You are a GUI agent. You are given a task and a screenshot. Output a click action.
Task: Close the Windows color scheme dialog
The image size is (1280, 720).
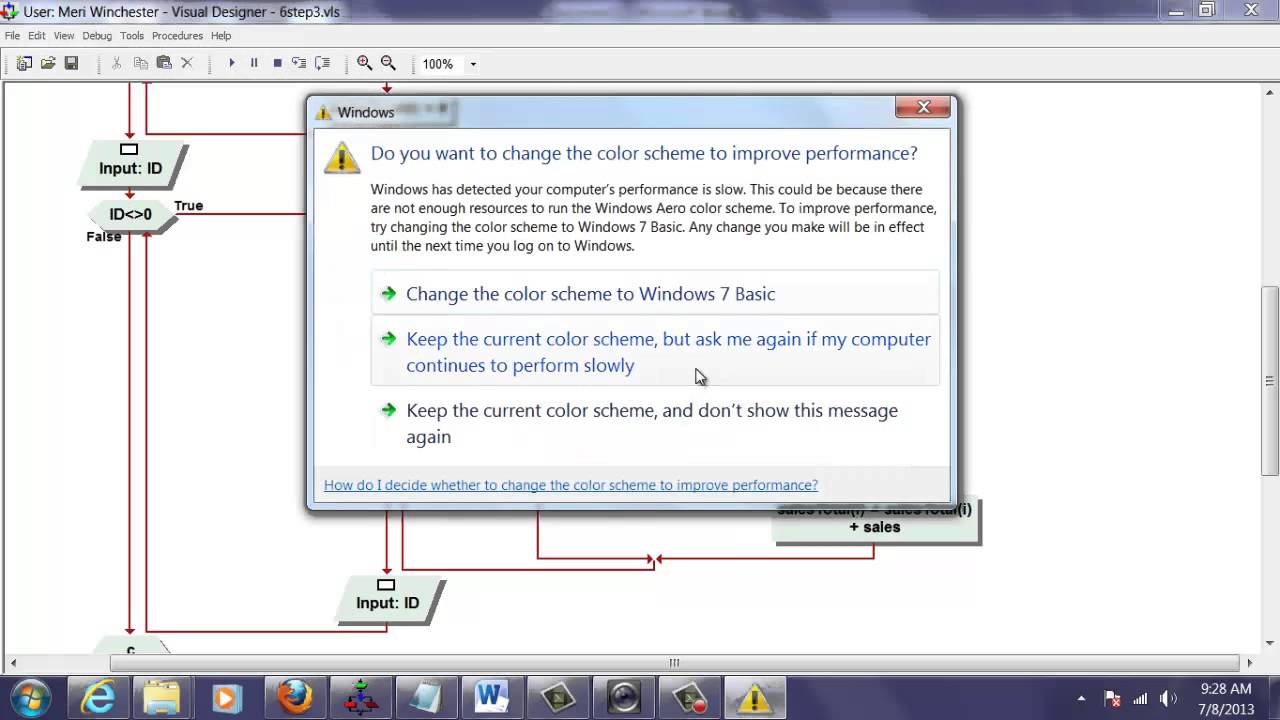tap(924, 107)
